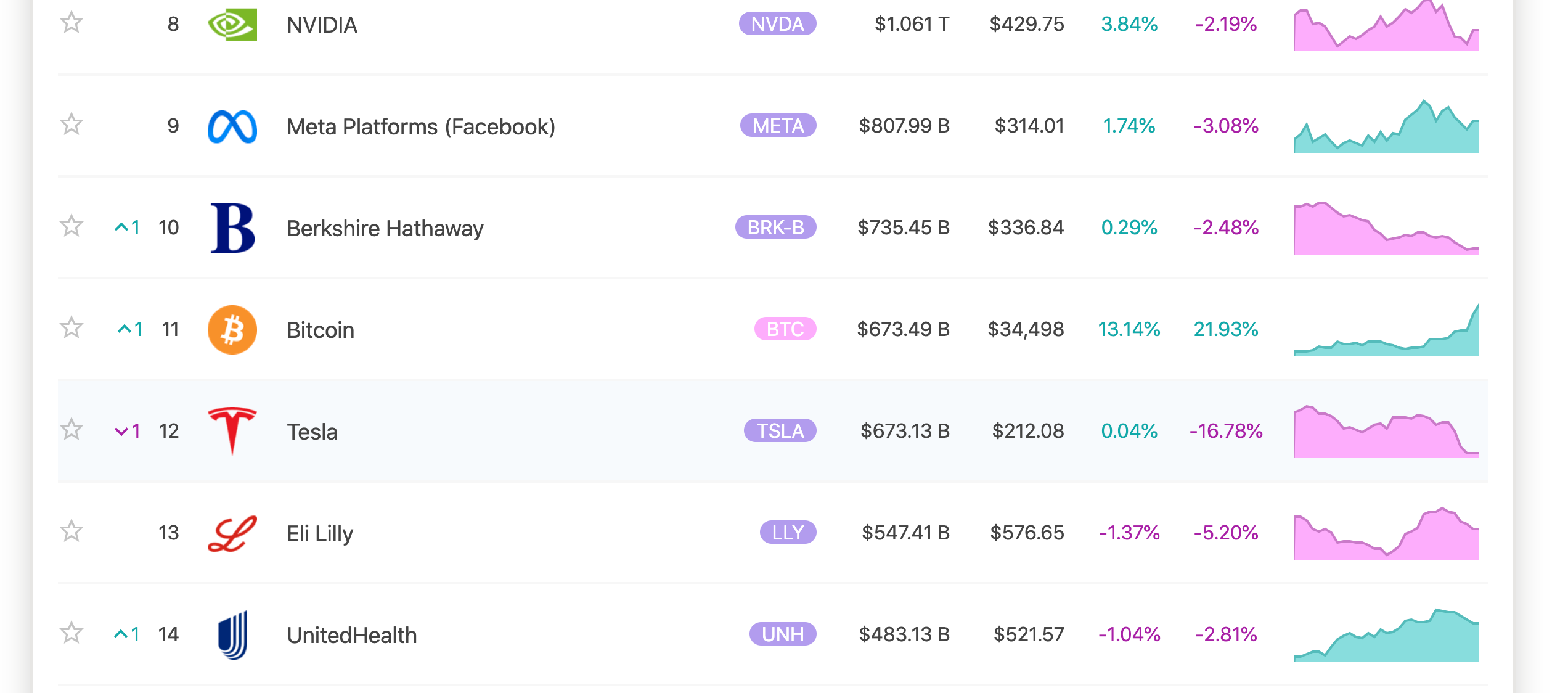Open the Berkshire Hathaway company page
Viewport: 1568px width, 693px height.
pos(385,228)
